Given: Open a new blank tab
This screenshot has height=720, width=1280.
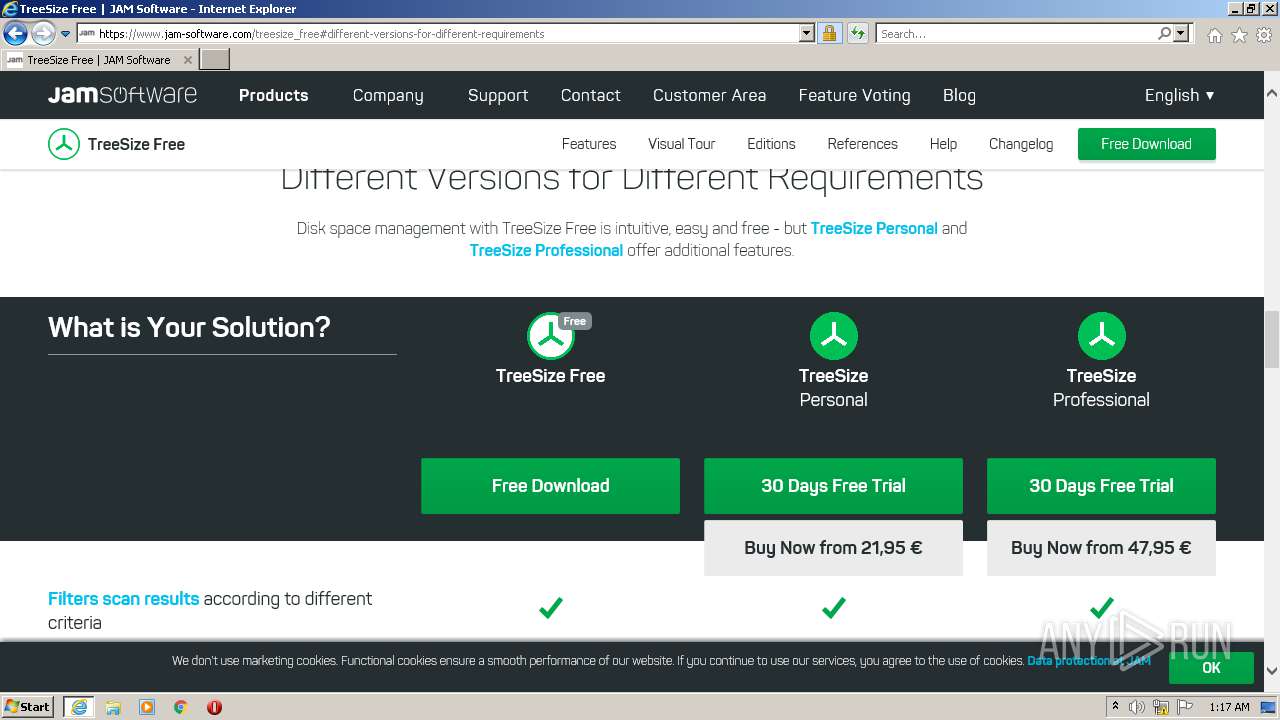Looking at the screenshot, I should (215, 60).
